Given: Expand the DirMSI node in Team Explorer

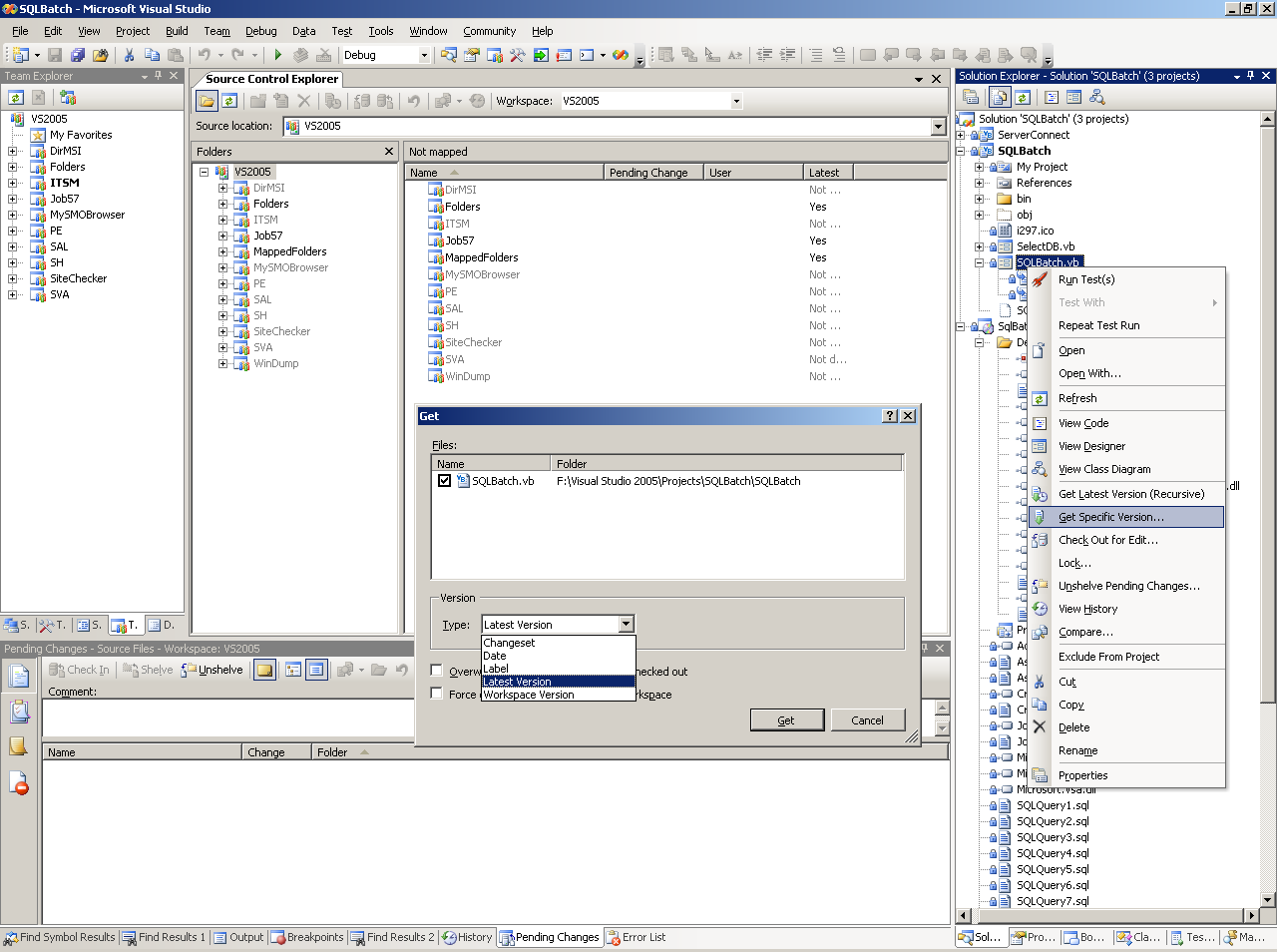Looking at the screenshot, I should click(13, 151).
